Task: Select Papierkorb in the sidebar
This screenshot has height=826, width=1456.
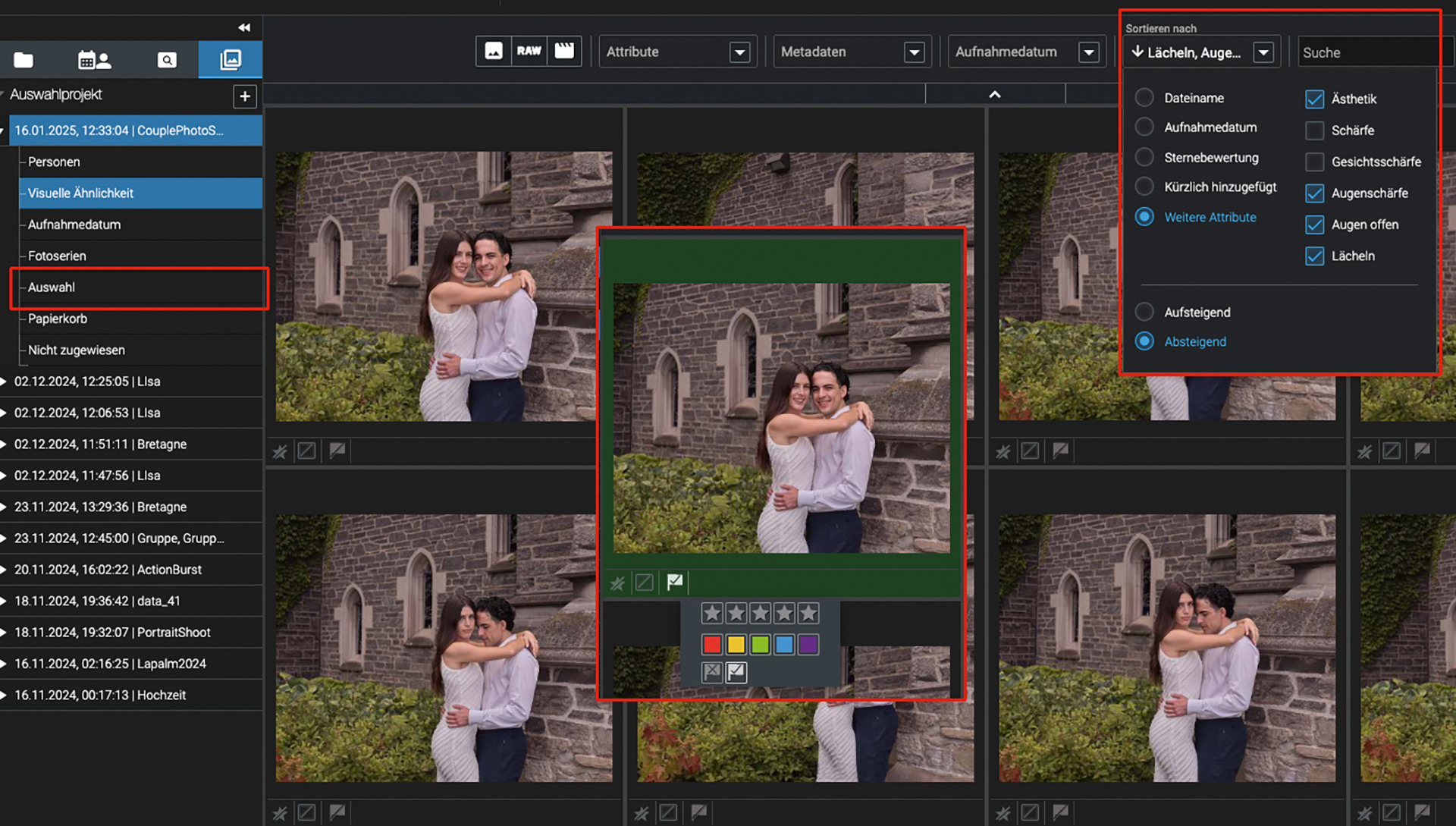Action: click(58, 319)
